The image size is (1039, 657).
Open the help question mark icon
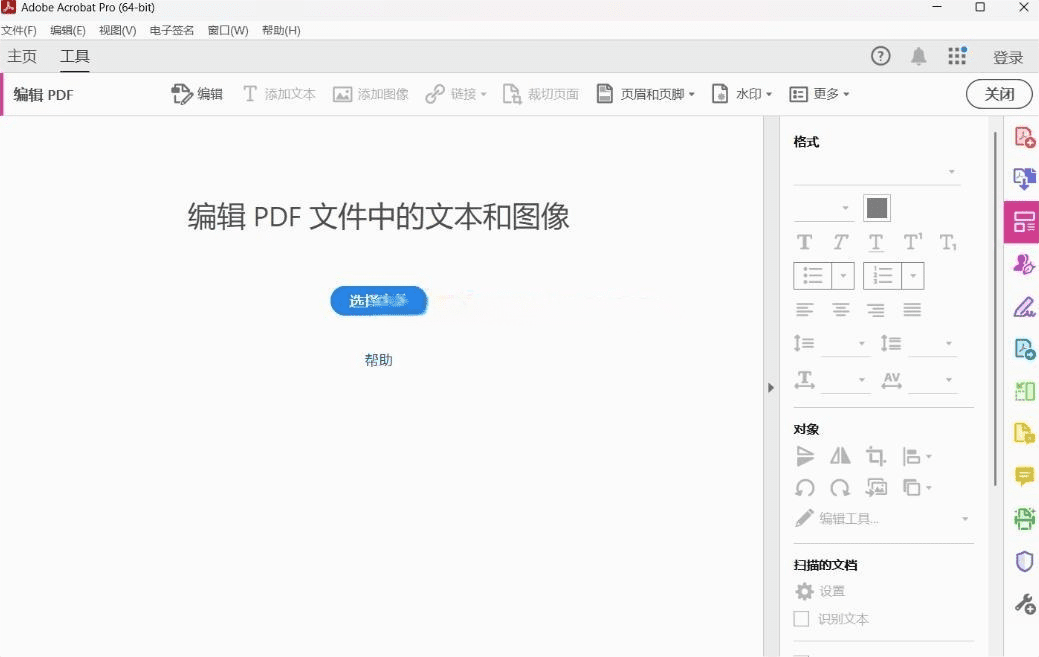[x=880, y=56]
